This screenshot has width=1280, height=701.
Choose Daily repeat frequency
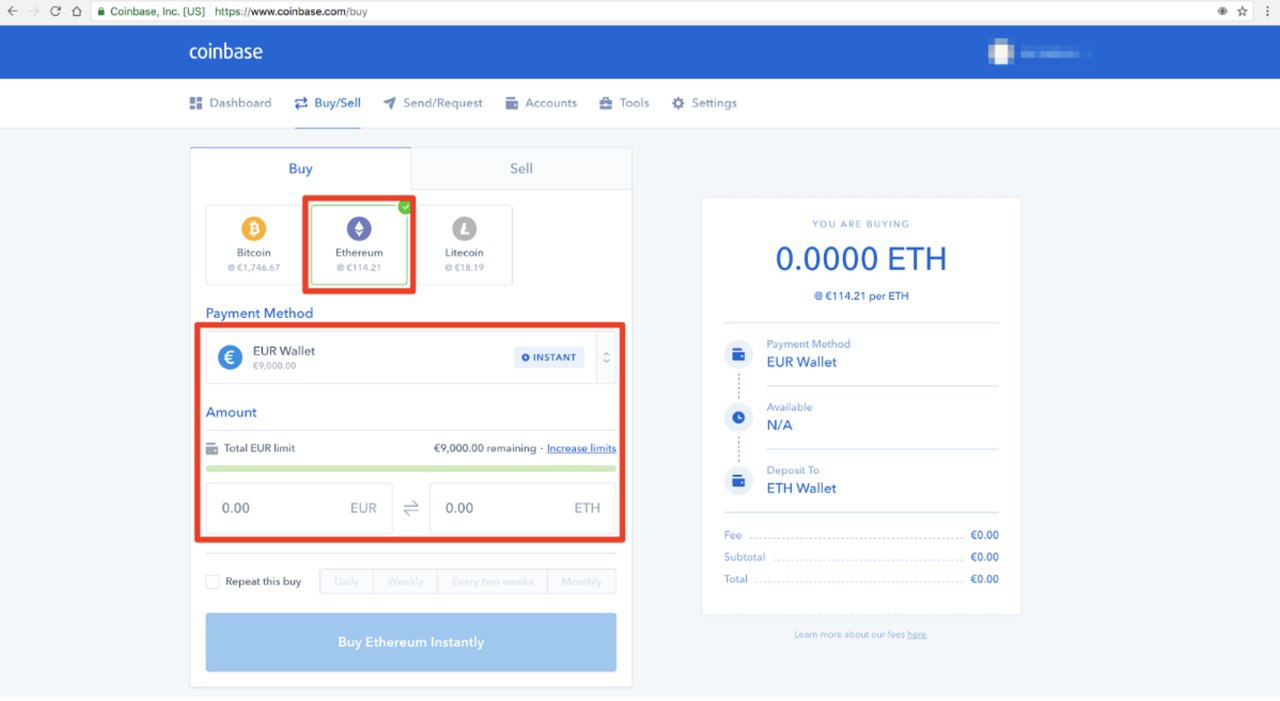(347, 581)
